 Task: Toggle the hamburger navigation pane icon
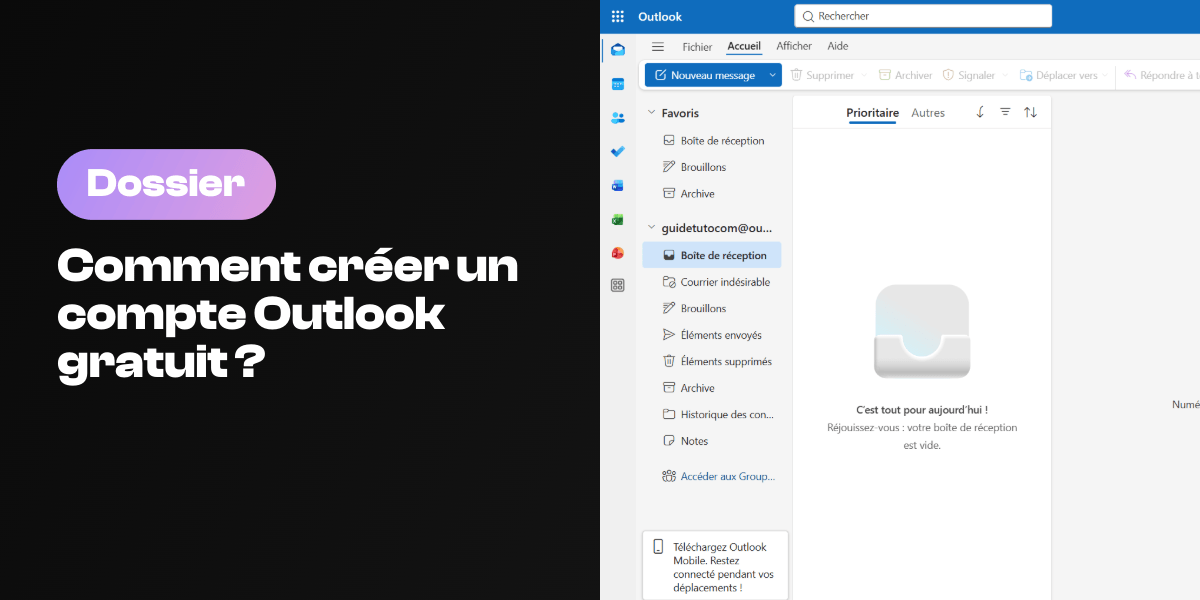(x=658, y=46)
